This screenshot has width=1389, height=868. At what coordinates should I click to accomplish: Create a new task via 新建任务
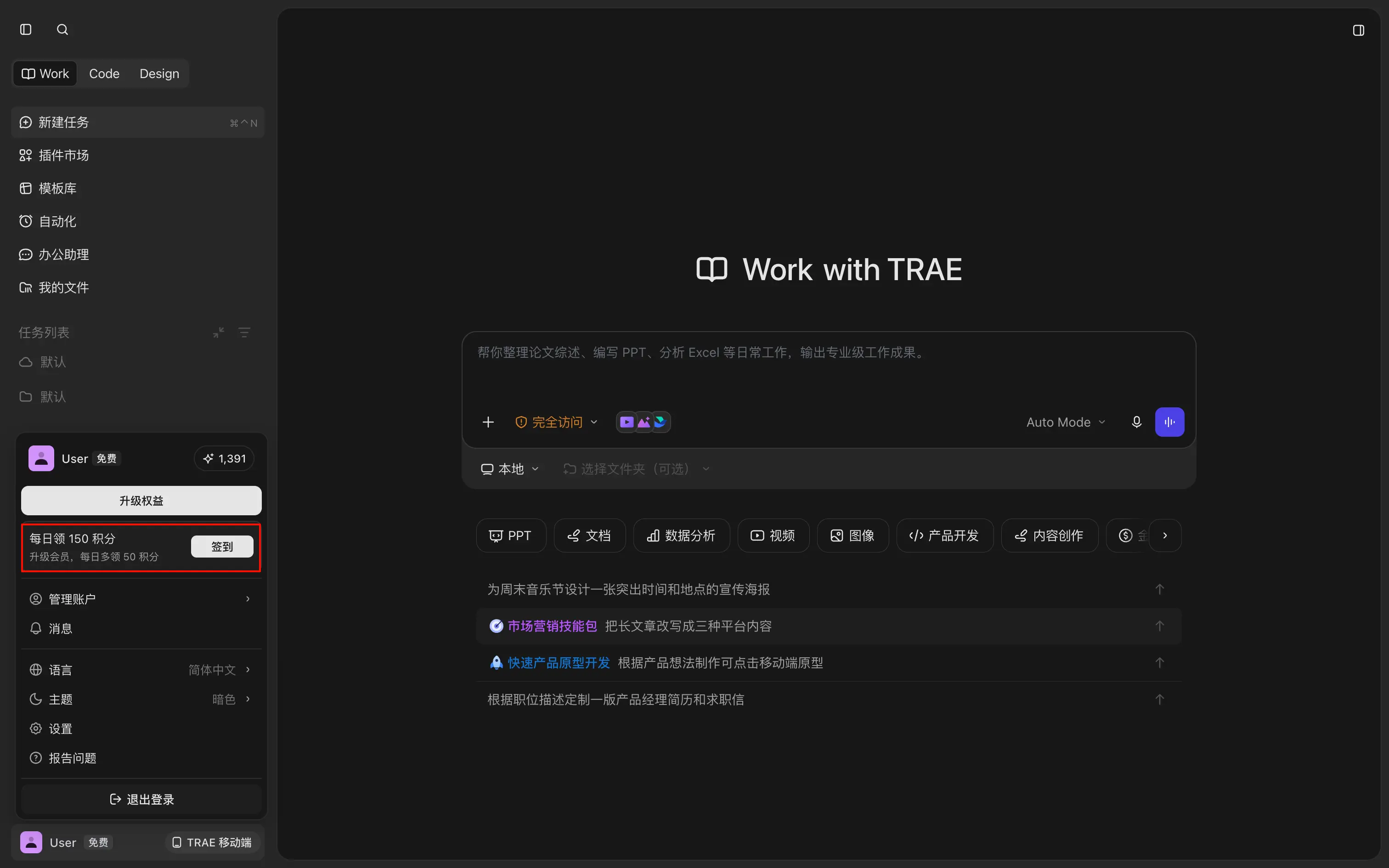138,122
